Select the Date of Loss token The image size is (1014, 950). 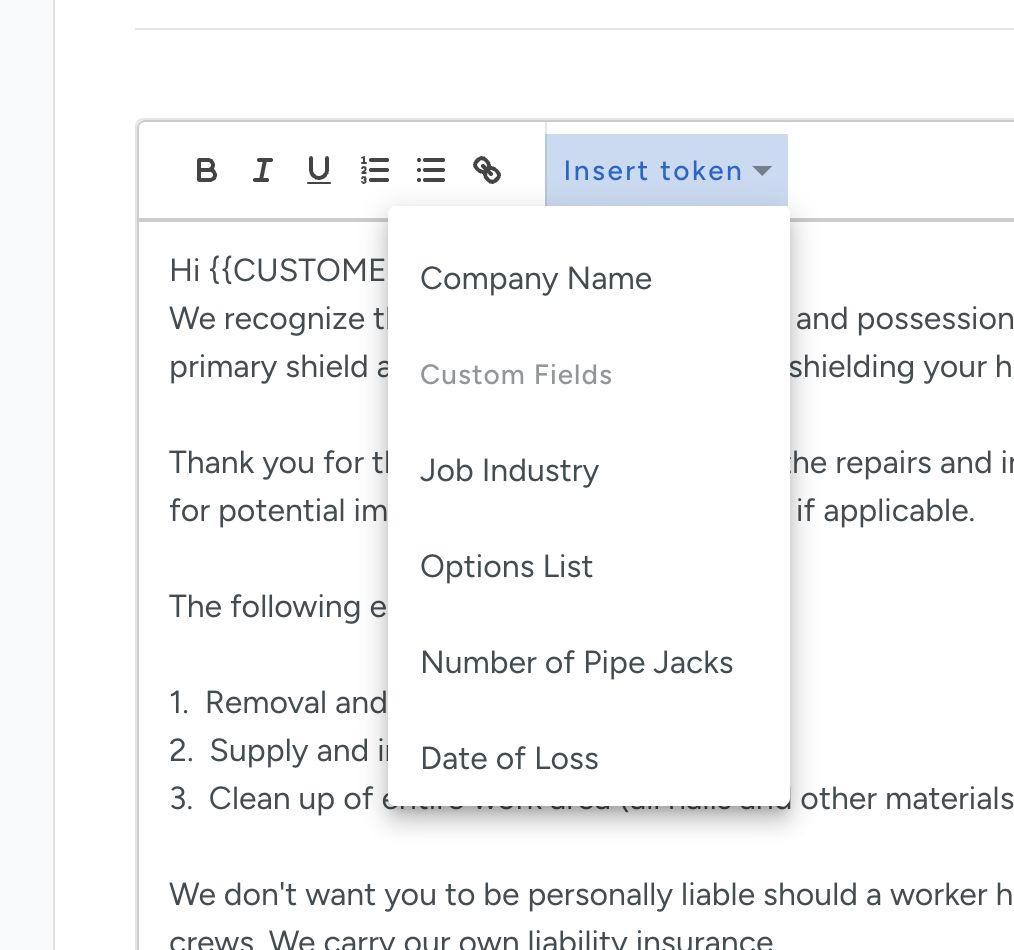tap(510, 759)
